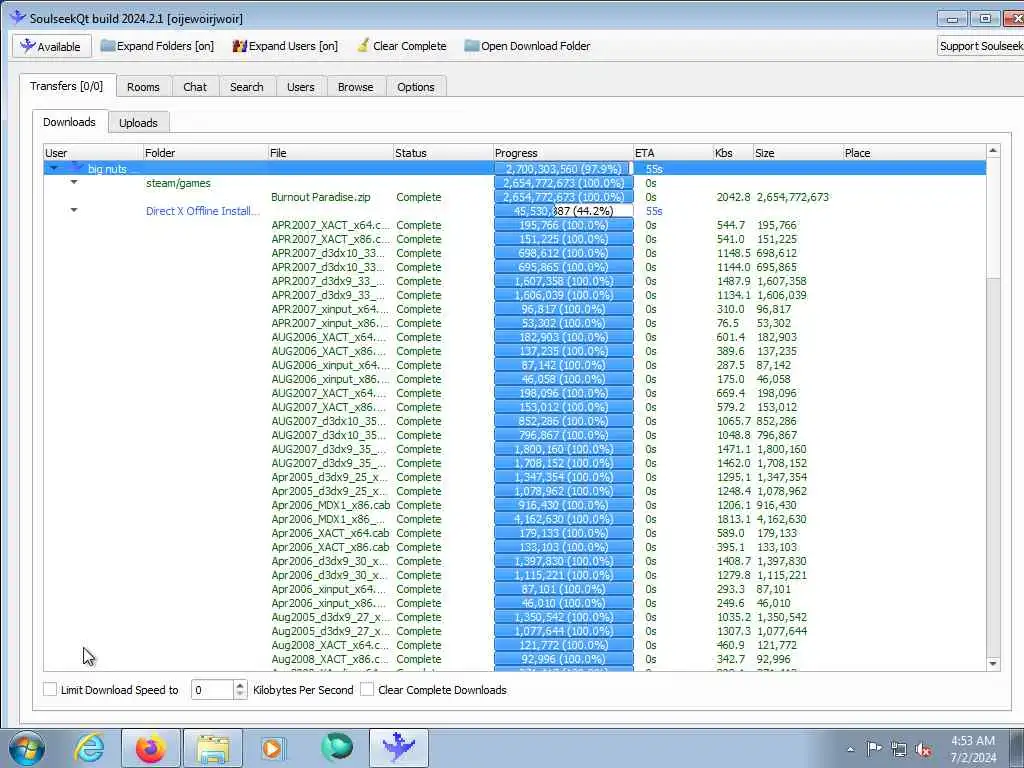Image resolution: width=1024 pixels, height=768 pixels.
Task: Sort by Folder column header
Action: [x=205, y=153]
